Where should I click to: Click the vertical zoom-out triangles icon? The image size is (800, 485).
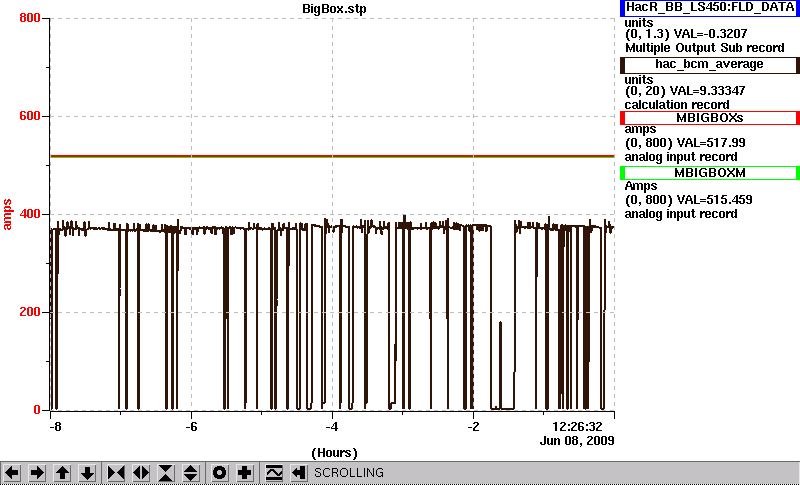191,473
